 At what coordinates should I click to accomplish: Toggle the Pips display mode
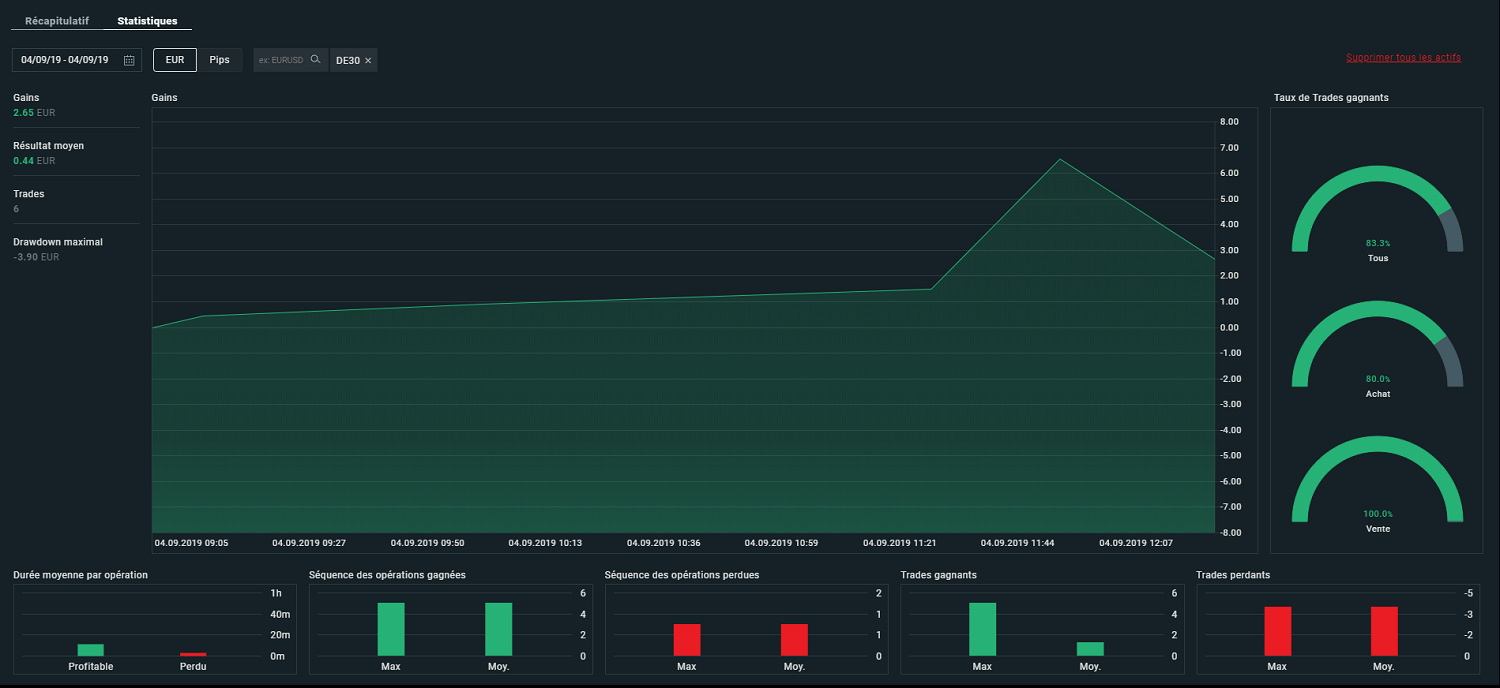[220, 60]
